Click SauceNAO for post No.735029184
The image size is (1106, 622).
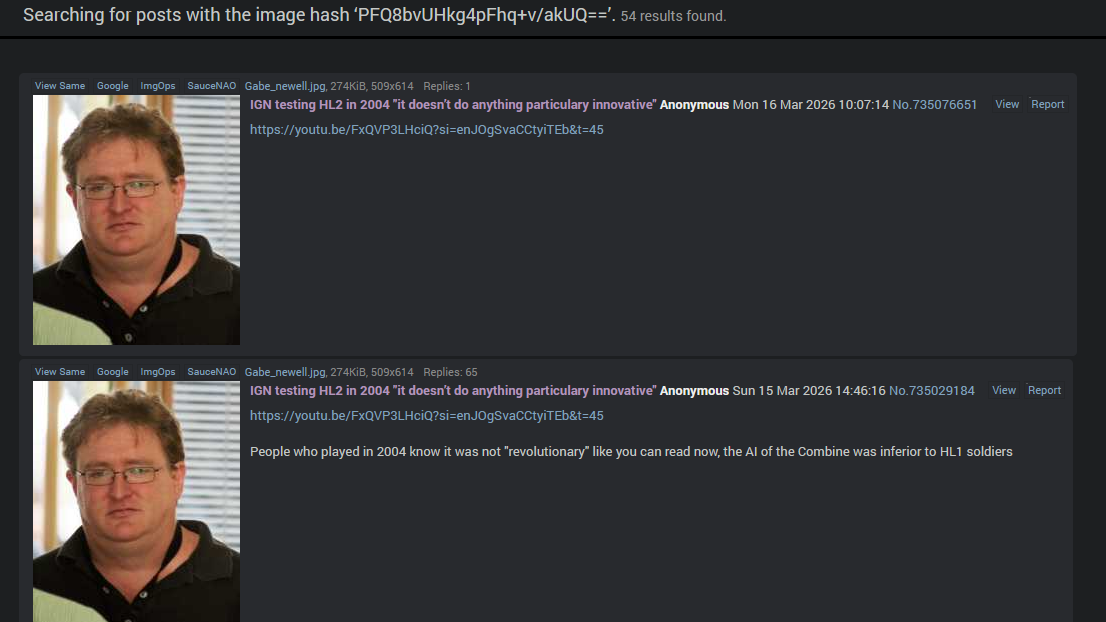(x=212, y=372)
